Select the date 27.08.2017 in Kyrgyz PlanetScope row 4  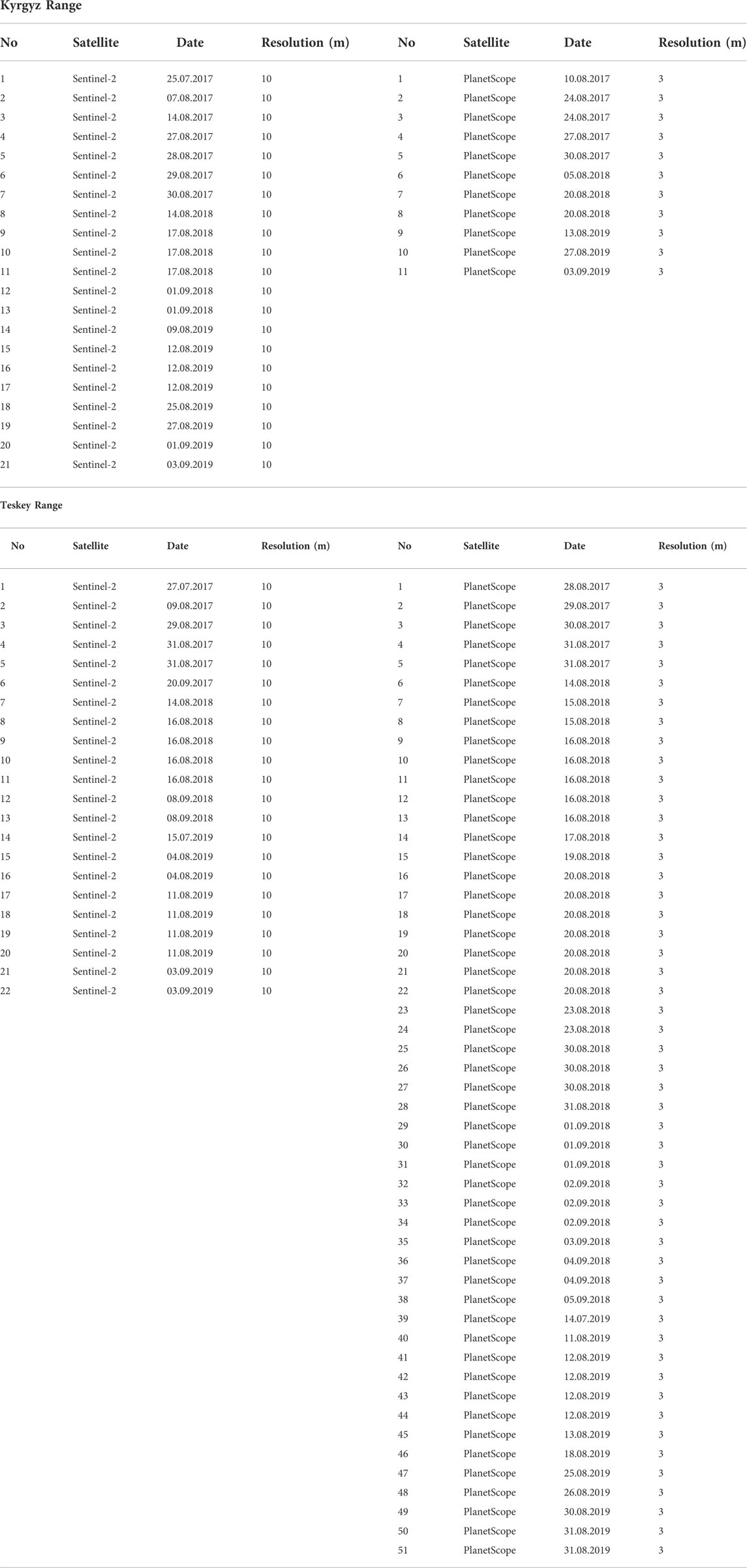coord(587,136)
